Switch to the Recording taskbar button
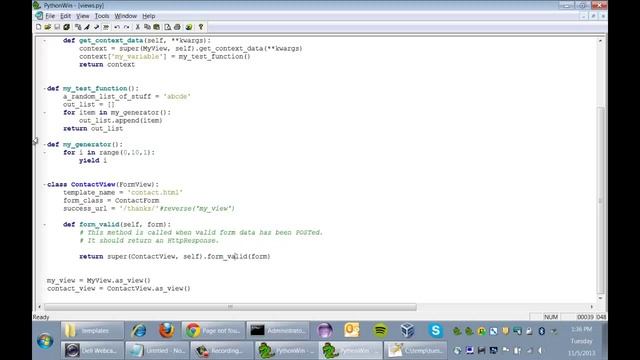This screenshot has width=640, height=360. [x=221, y=350]
